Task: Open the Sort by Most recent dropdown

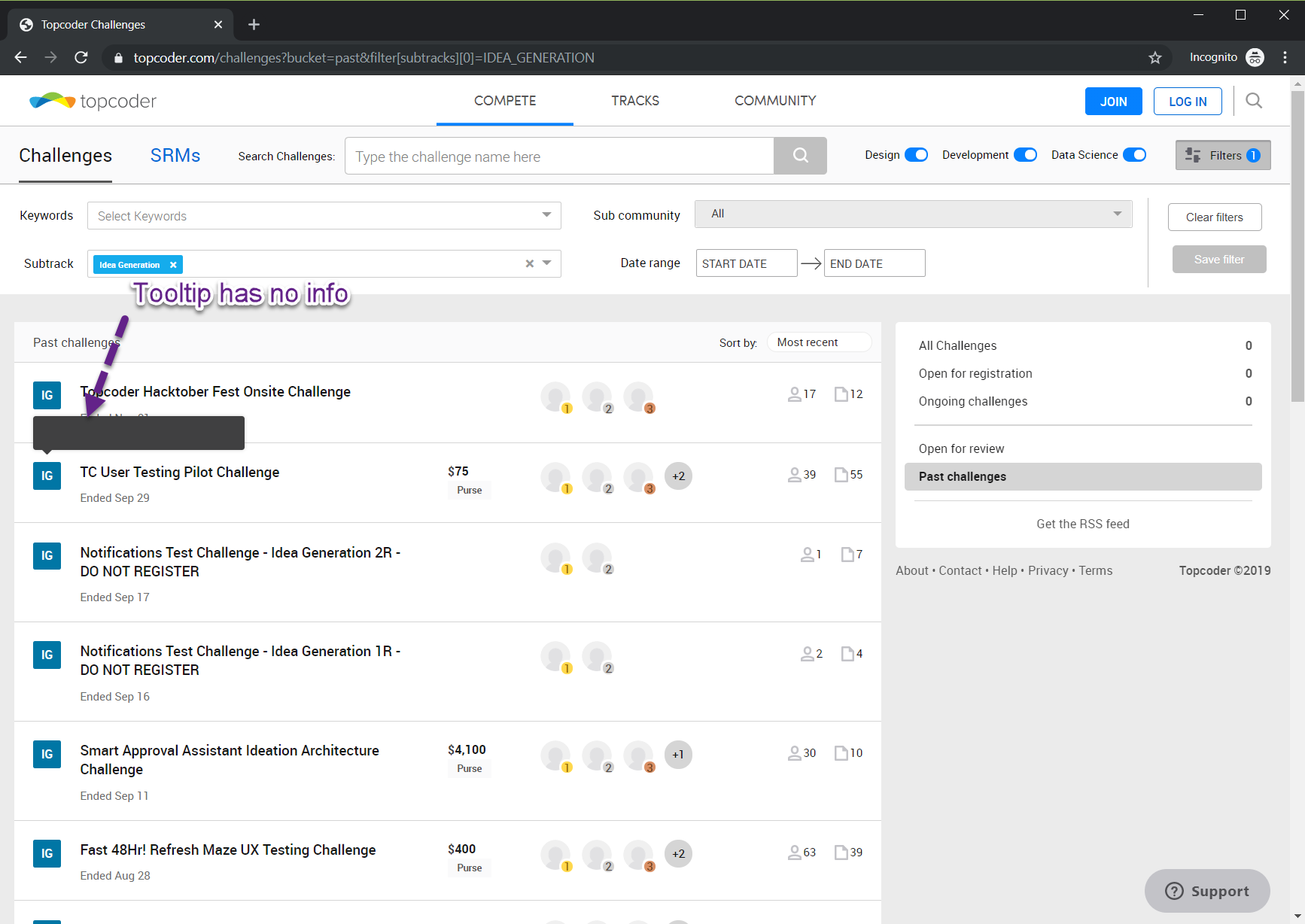Action: (819, 342)
